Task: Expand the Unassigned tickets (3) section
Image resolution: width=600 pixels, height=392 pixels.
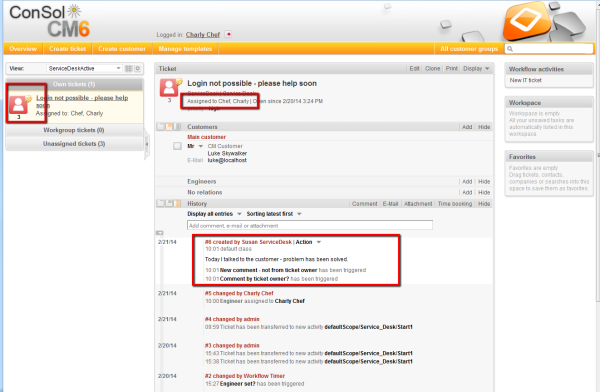Action: pos(74,144)
